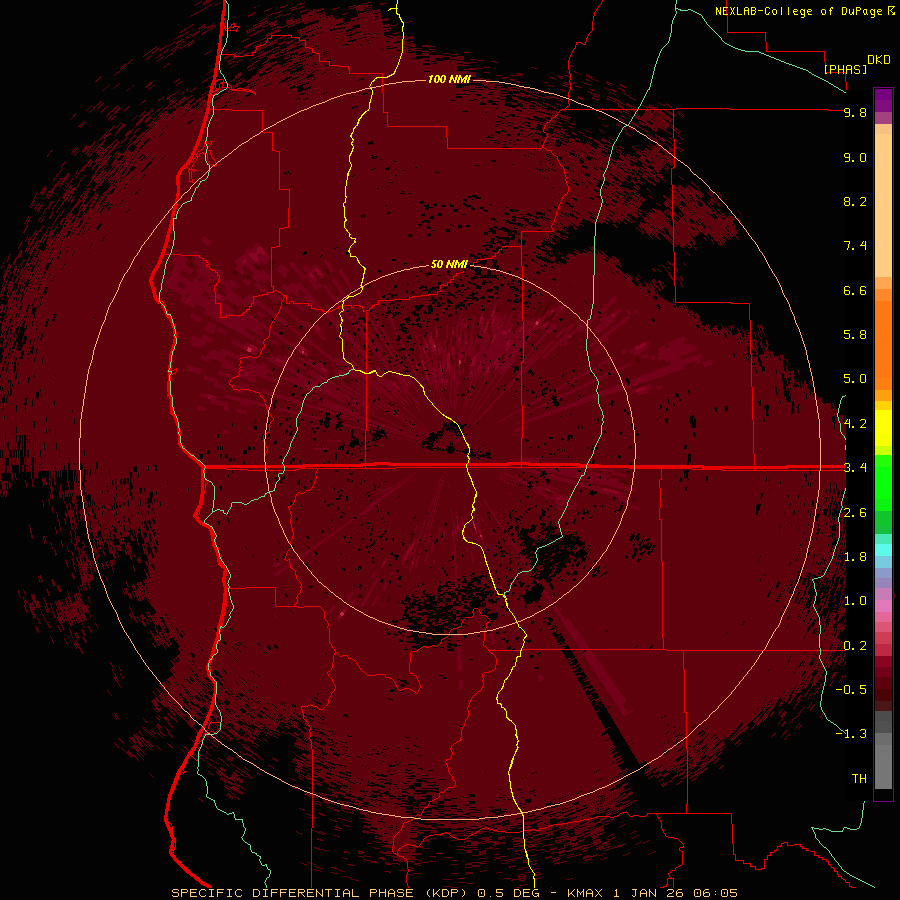This screenshot has height=900, width=900.
Task: Click the orange segment of the color bar
Action: click(x=883, y=345)
